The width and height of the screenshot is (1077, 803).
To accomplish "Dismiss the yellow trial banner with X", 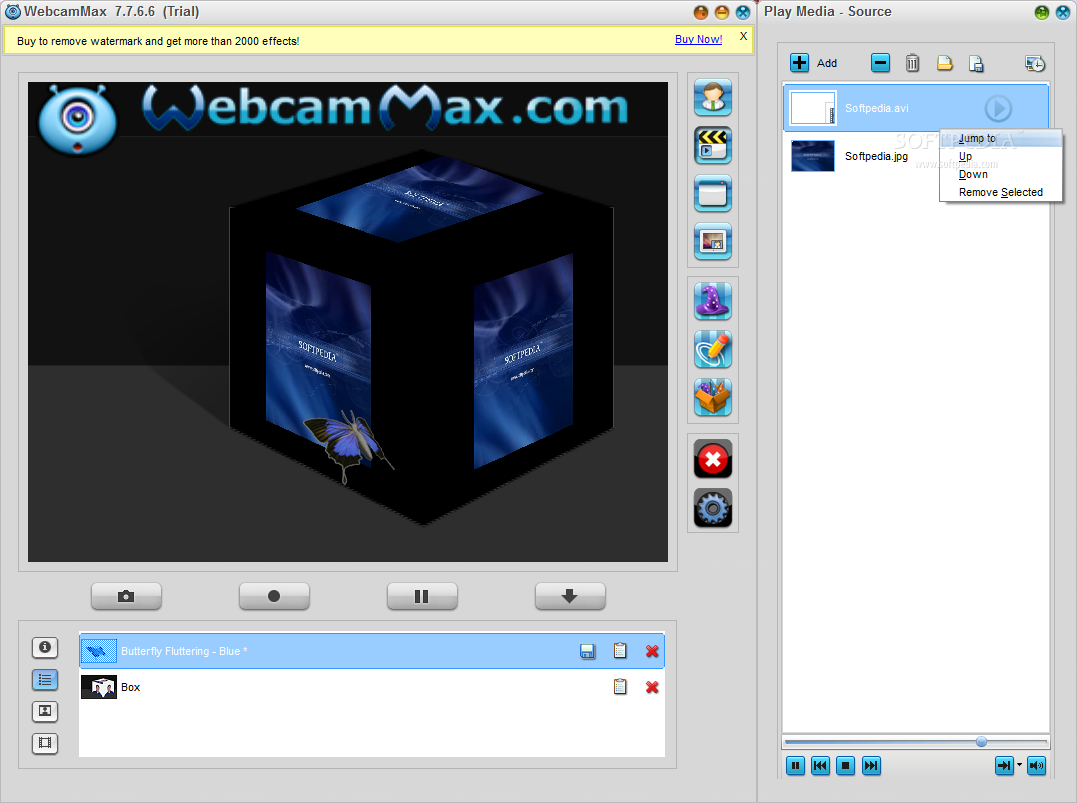I will click(743, 36).
